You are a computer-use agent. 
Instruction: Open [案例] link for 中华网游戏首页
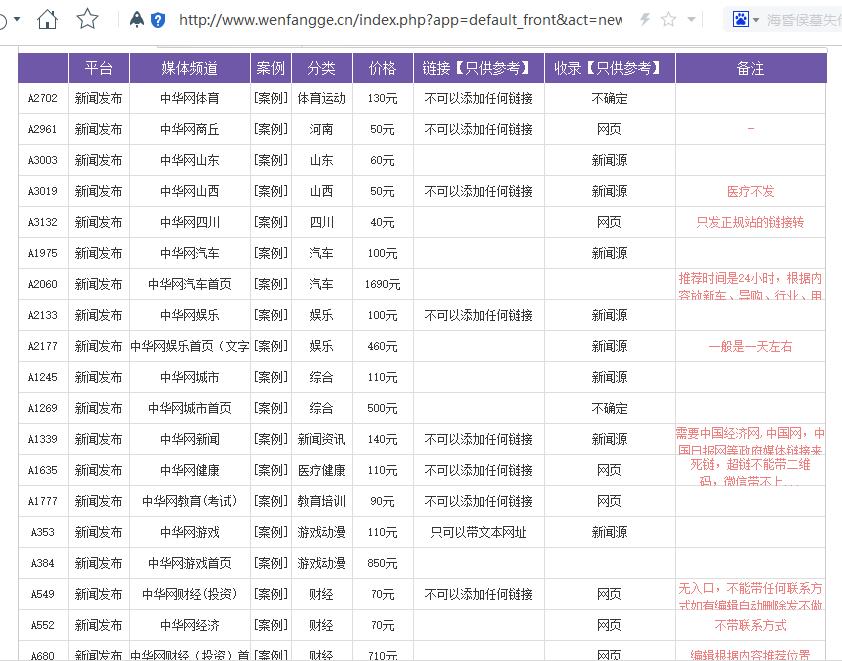(x=271, y=563)
